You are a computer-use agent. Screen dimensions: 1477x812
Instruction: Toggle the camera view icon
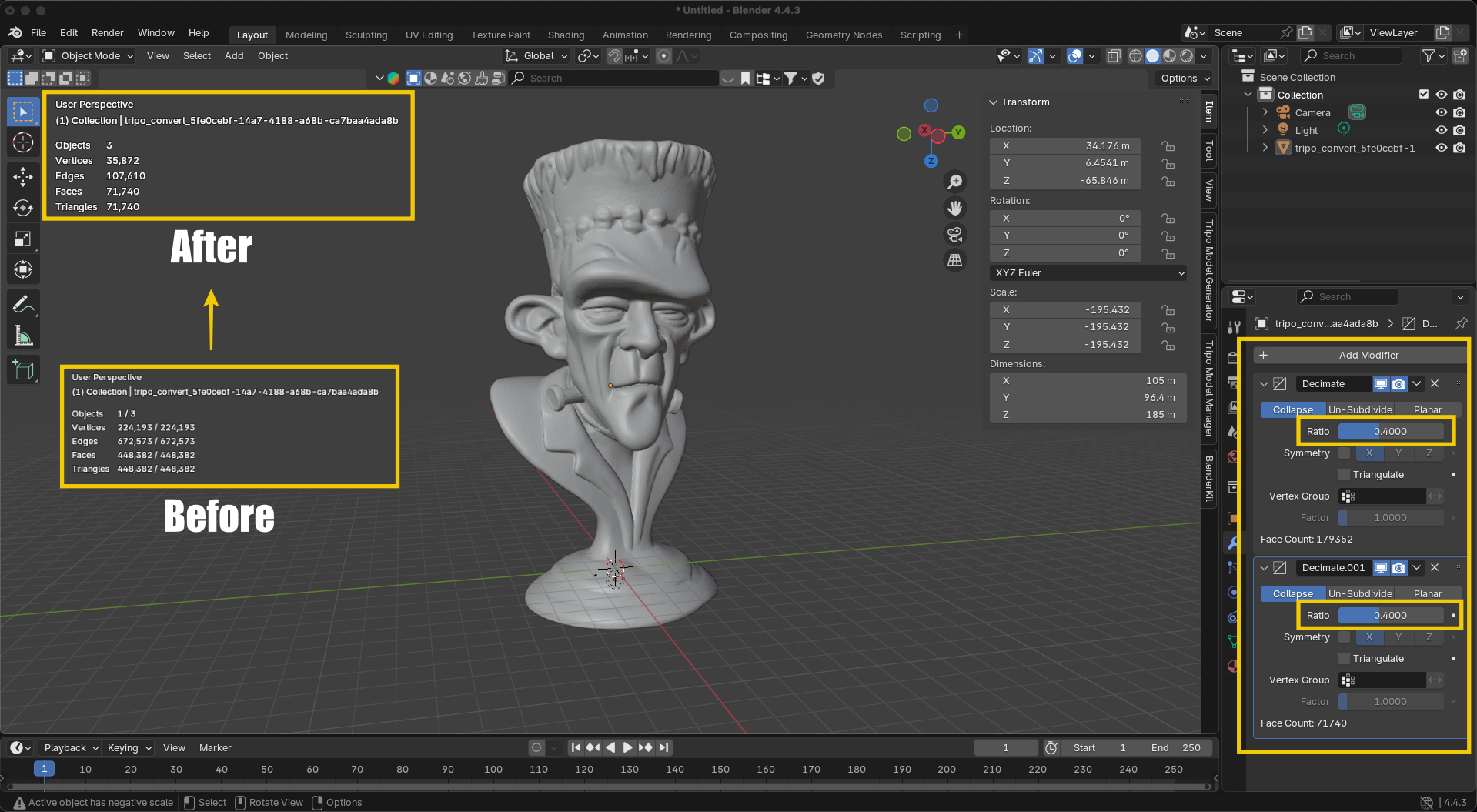point(954,234)
